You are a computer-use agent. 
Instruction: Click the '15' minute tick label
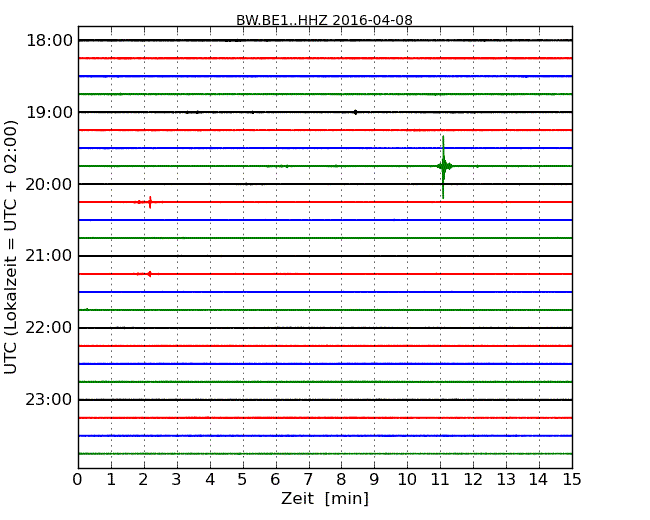(572, 480)
